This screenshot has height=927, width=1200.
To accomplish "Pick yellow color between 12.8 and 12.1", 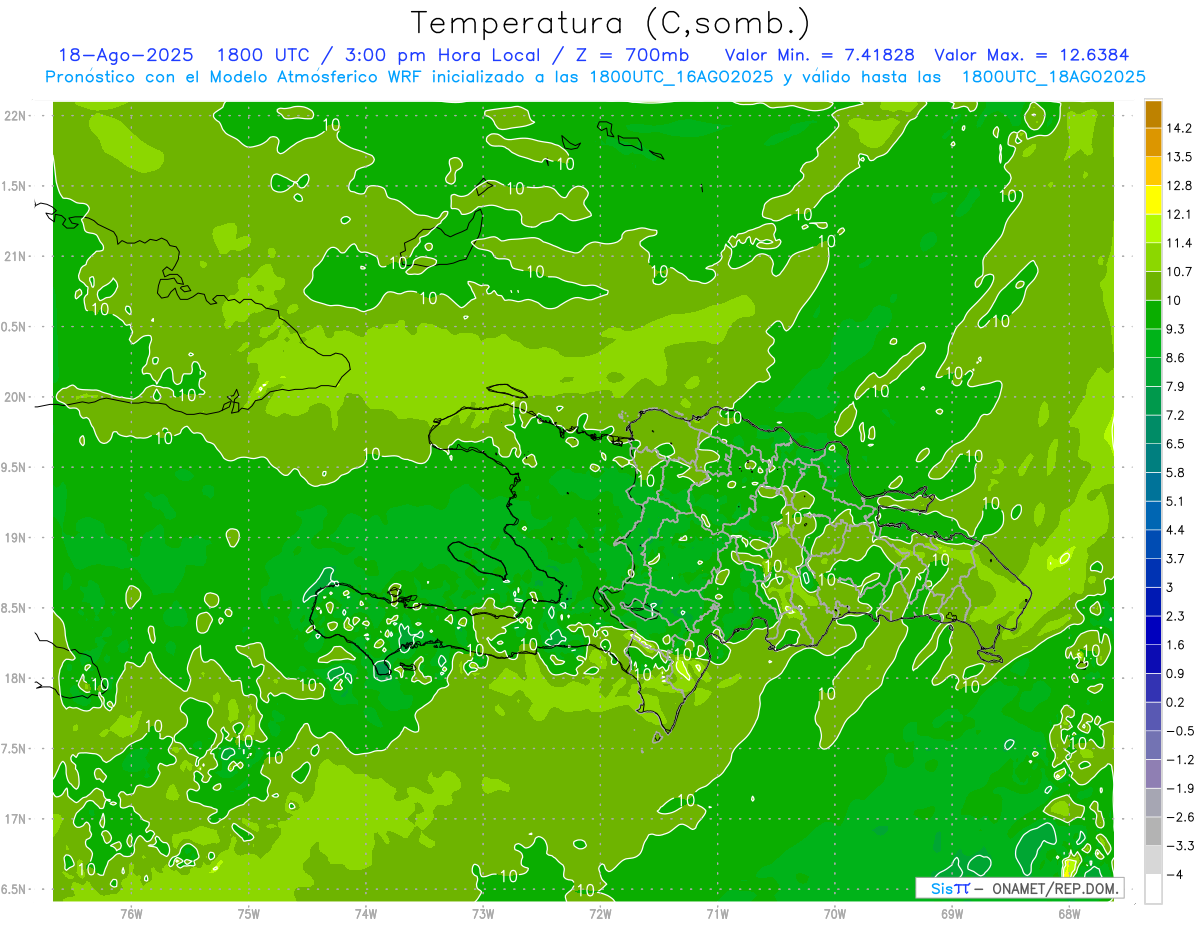I will pyautogui.click(x=1153, y=200).
